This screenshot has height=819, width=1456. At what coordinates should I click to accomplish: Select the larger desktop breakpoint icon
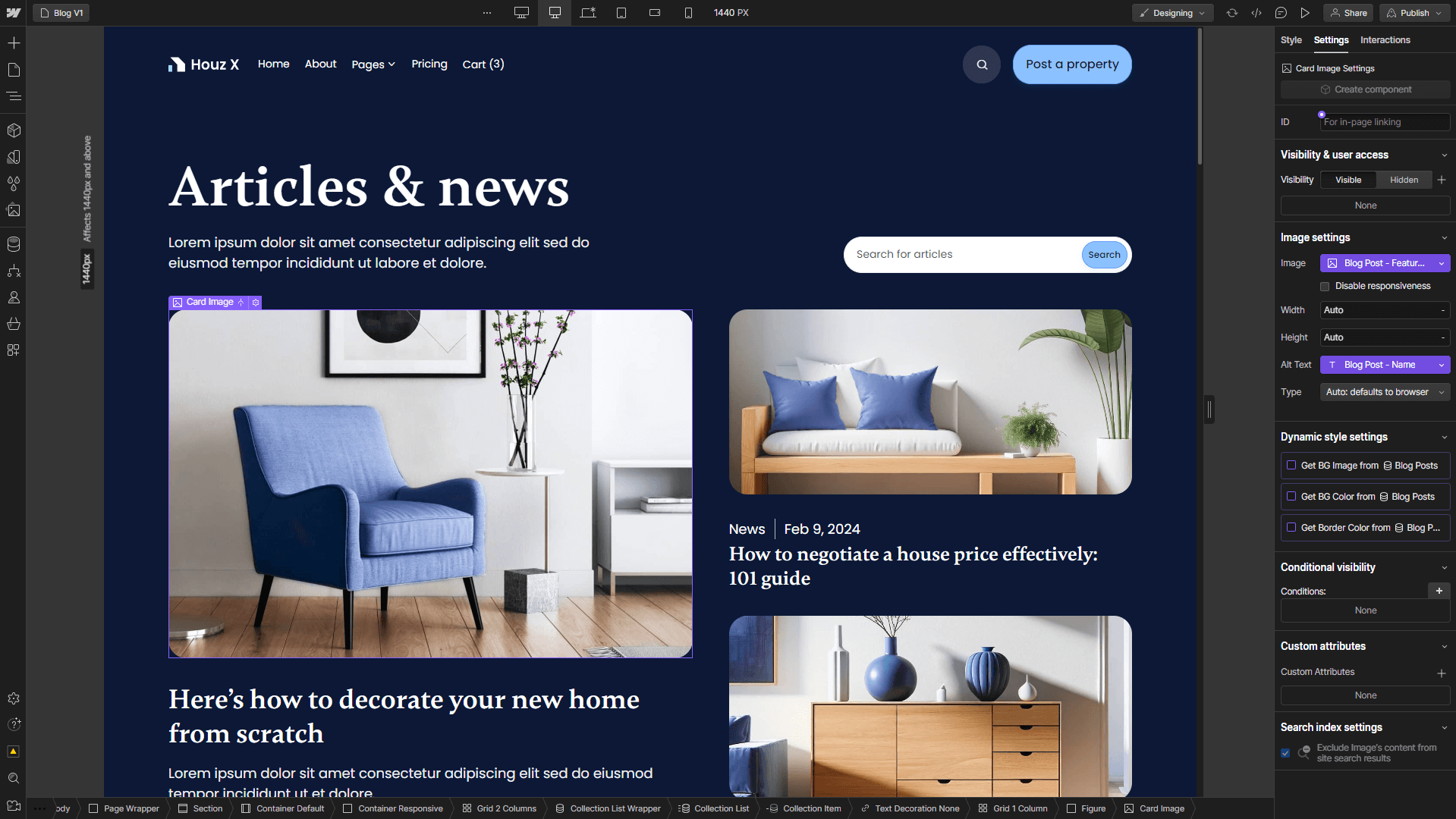pos(521,13)
